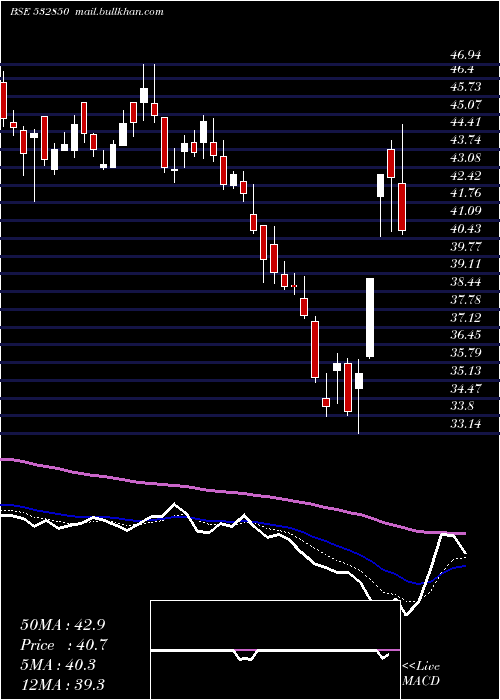Click the MACD inset chart box

[275, 650]
